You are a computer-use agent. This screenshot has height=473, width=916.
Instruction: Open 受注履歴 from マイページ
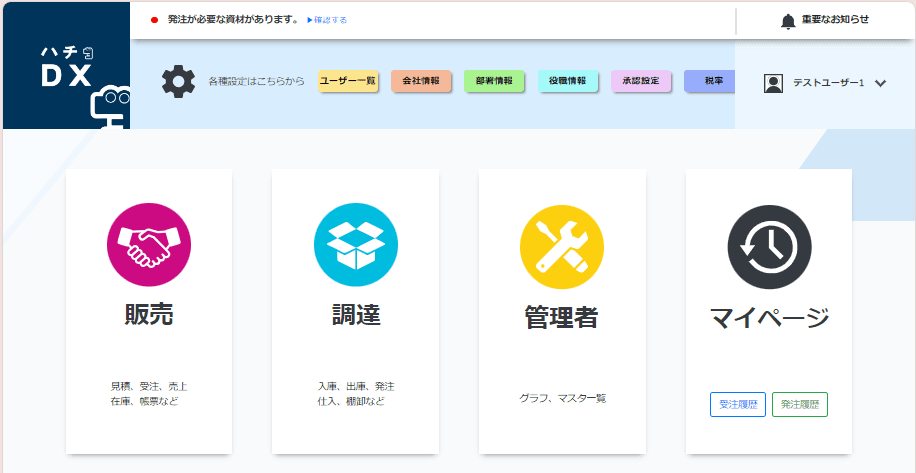[x=738, y=405]
